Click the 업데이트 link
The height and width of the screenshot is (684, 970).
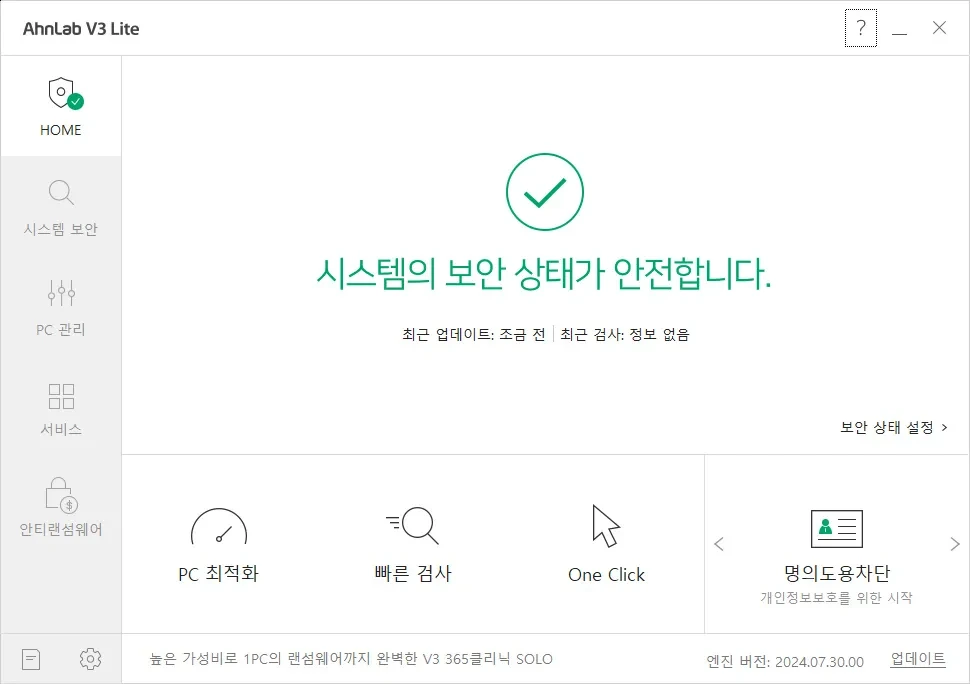pyautogui.click(x=918, y=659)
